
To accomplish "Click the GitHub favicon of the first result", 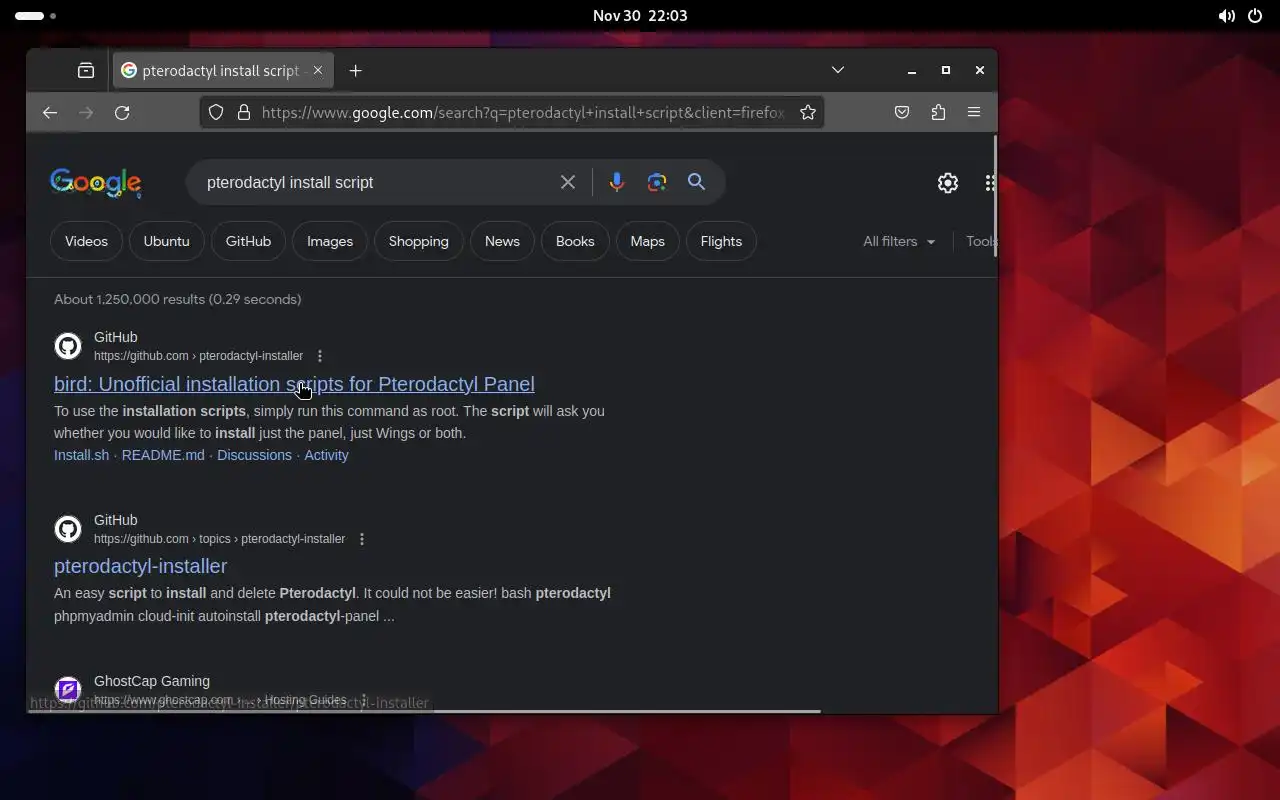I will [x=68, y=346].
